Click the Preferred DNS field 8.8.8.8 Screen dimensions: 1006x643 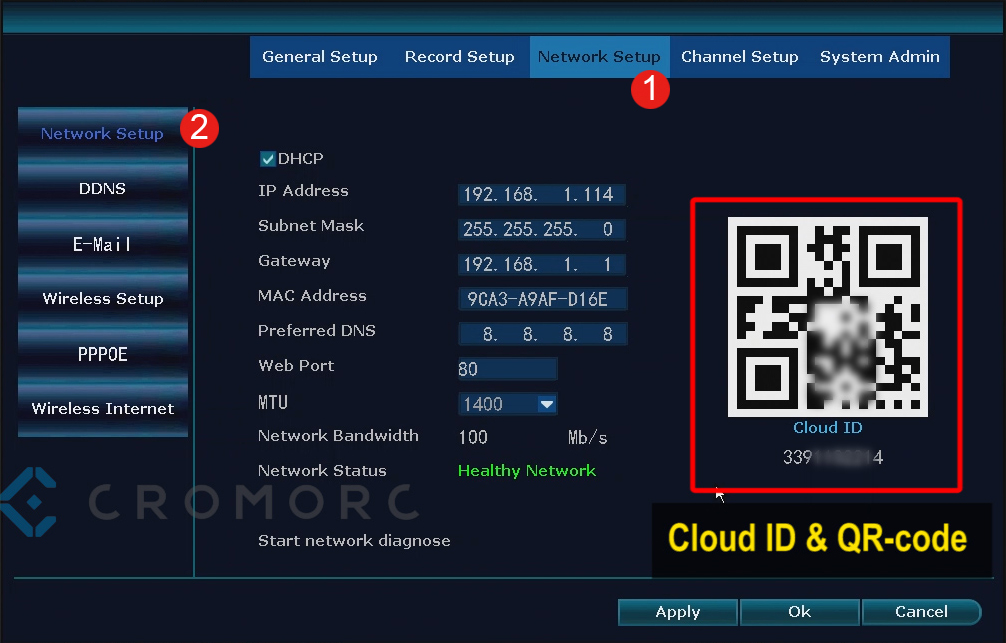point(542,334)
